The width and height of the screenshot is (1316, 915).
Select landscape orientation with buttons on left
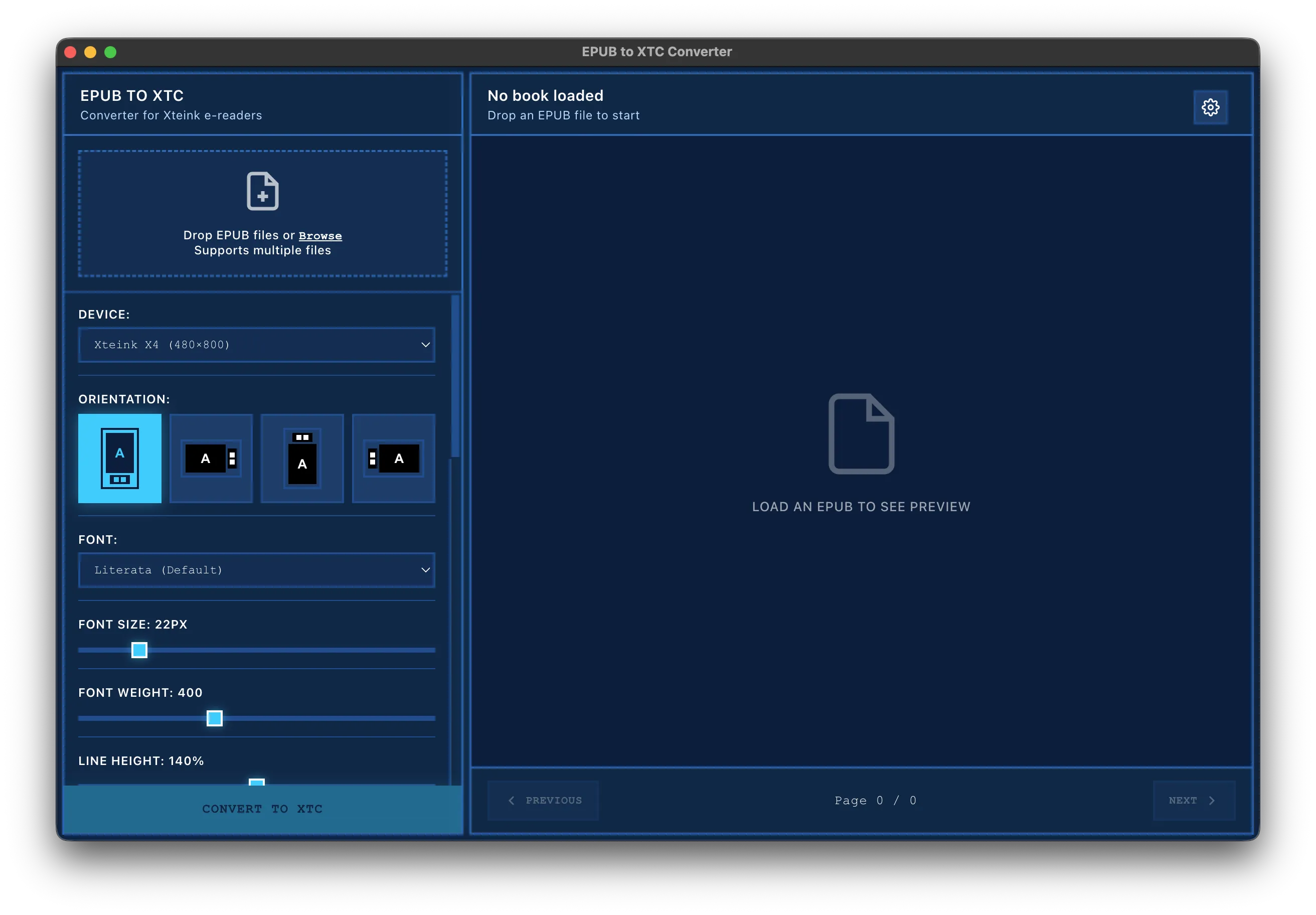pos(393,458)
